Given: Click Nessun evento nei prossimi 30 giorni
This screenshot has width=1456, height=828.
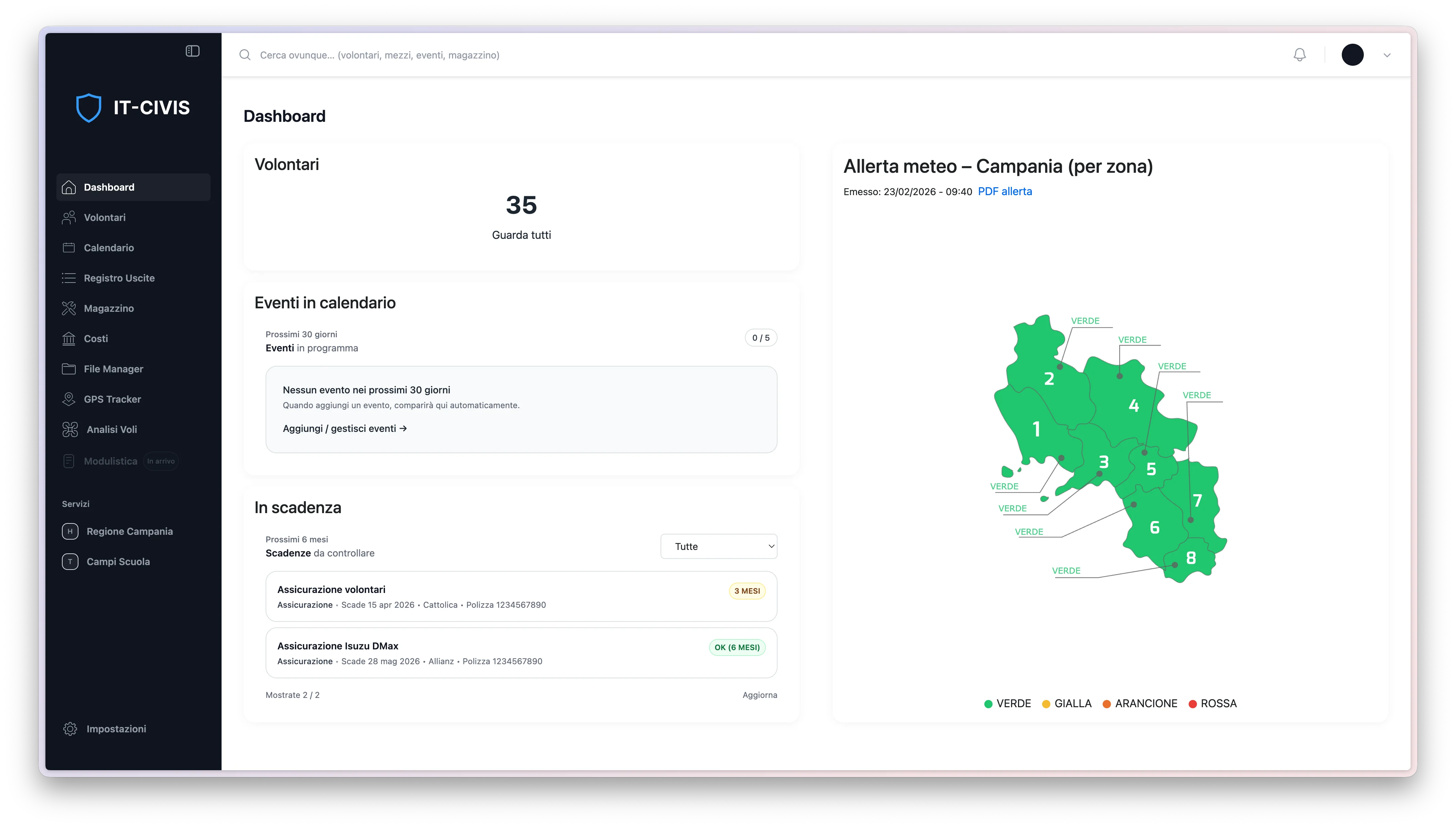Looking at the screenshot, I should pyautogui.click(x=366, y=390).
